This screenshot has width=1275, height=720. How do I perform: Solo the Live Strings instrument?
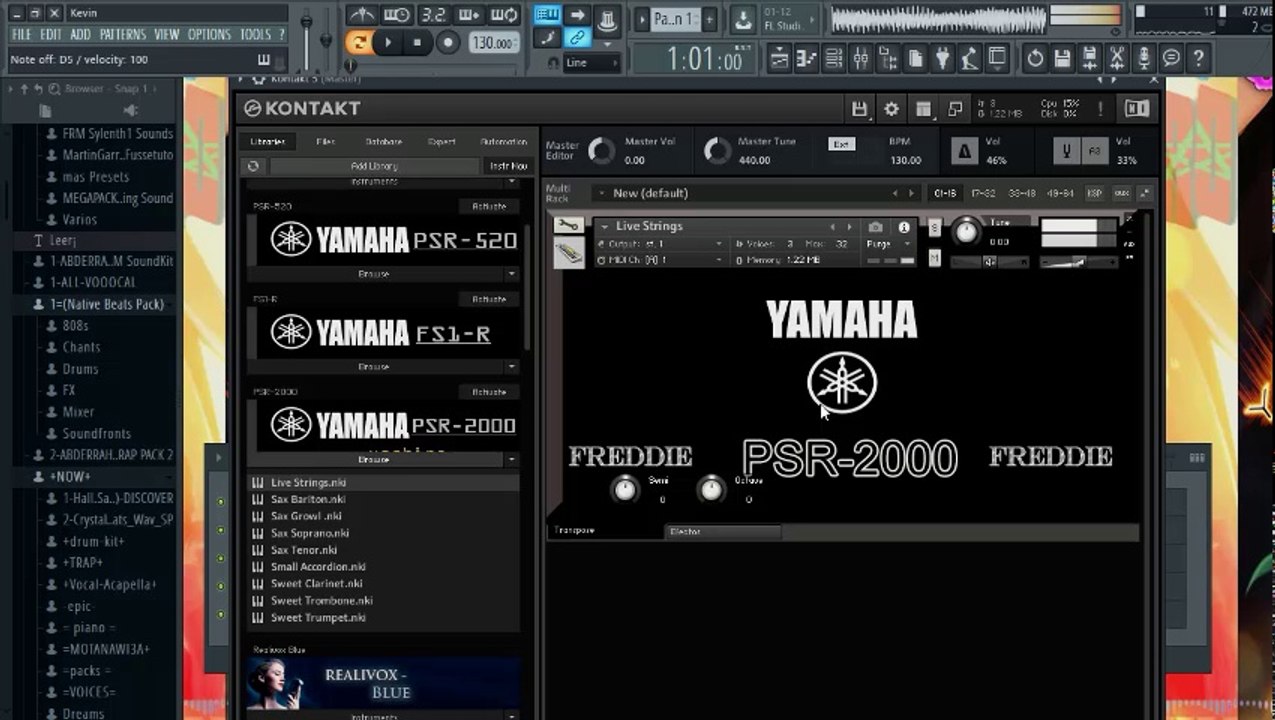coord(934,227)
